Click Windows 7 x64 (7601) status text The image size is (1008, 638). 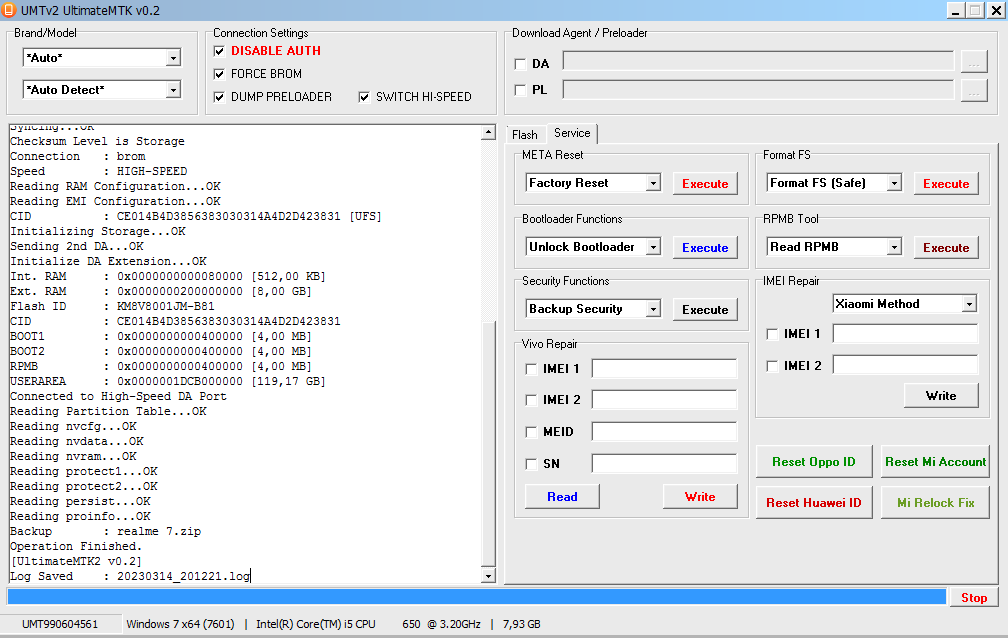click(x=181, y=624)
